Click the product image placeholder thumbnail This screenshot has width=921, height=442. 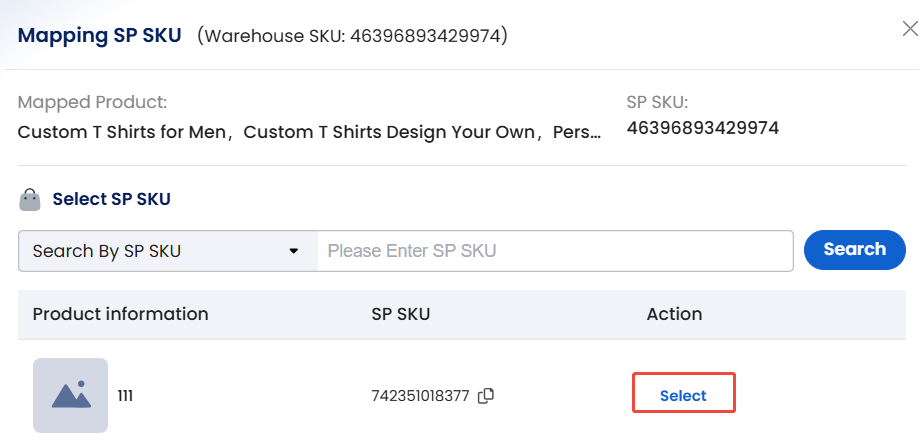coord(70,395)
